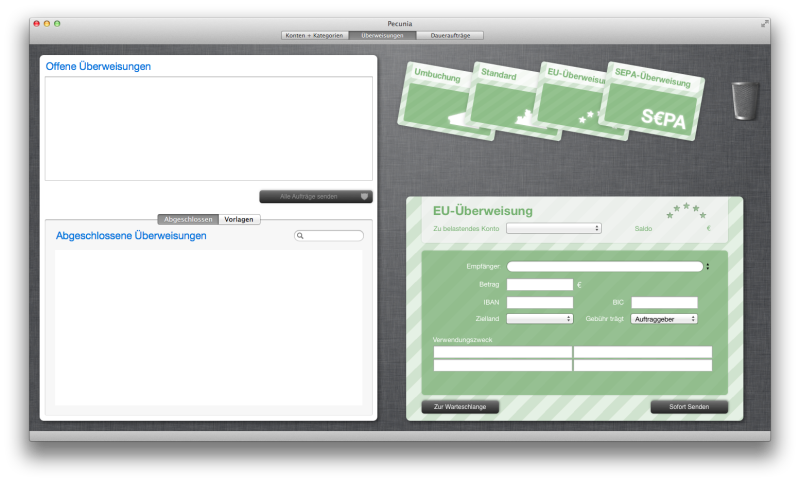This screenshot has height=482, width=800.
Task: Click the EU-Überweisung form title
Action: click(483, 211)
